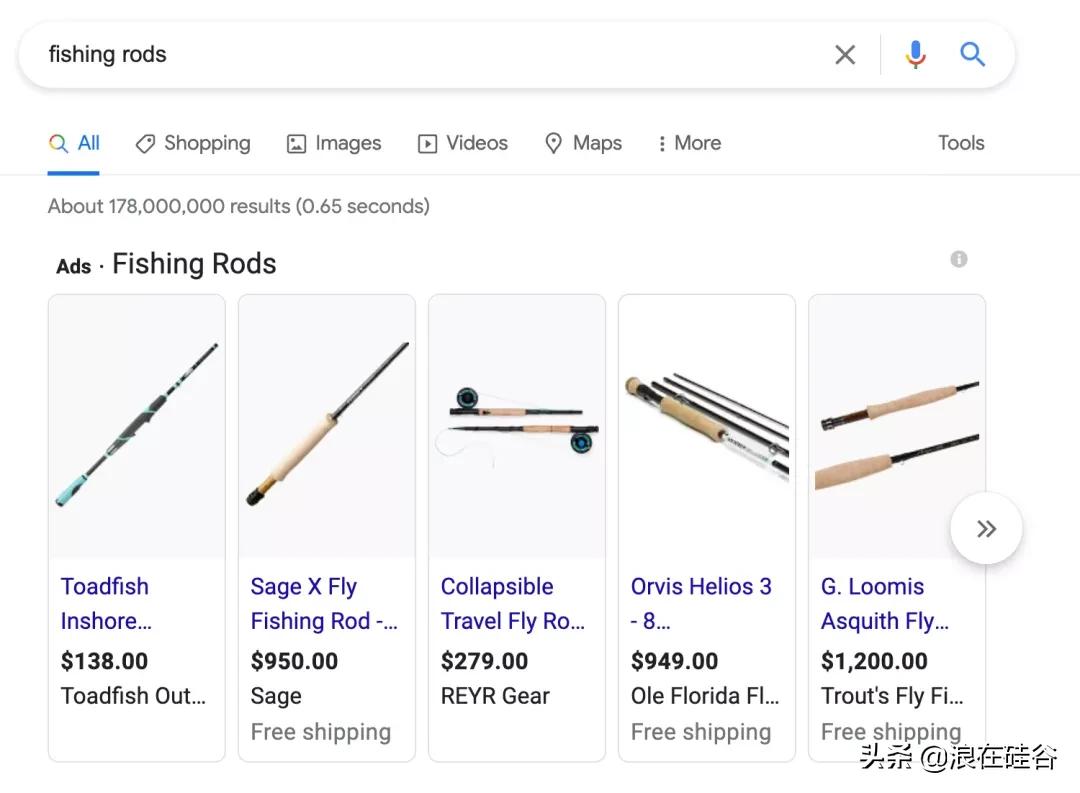This screenshot has height=793, width=1080.
Task: Click the Orvis Helios rod product image
Action: tap(707, 426)
